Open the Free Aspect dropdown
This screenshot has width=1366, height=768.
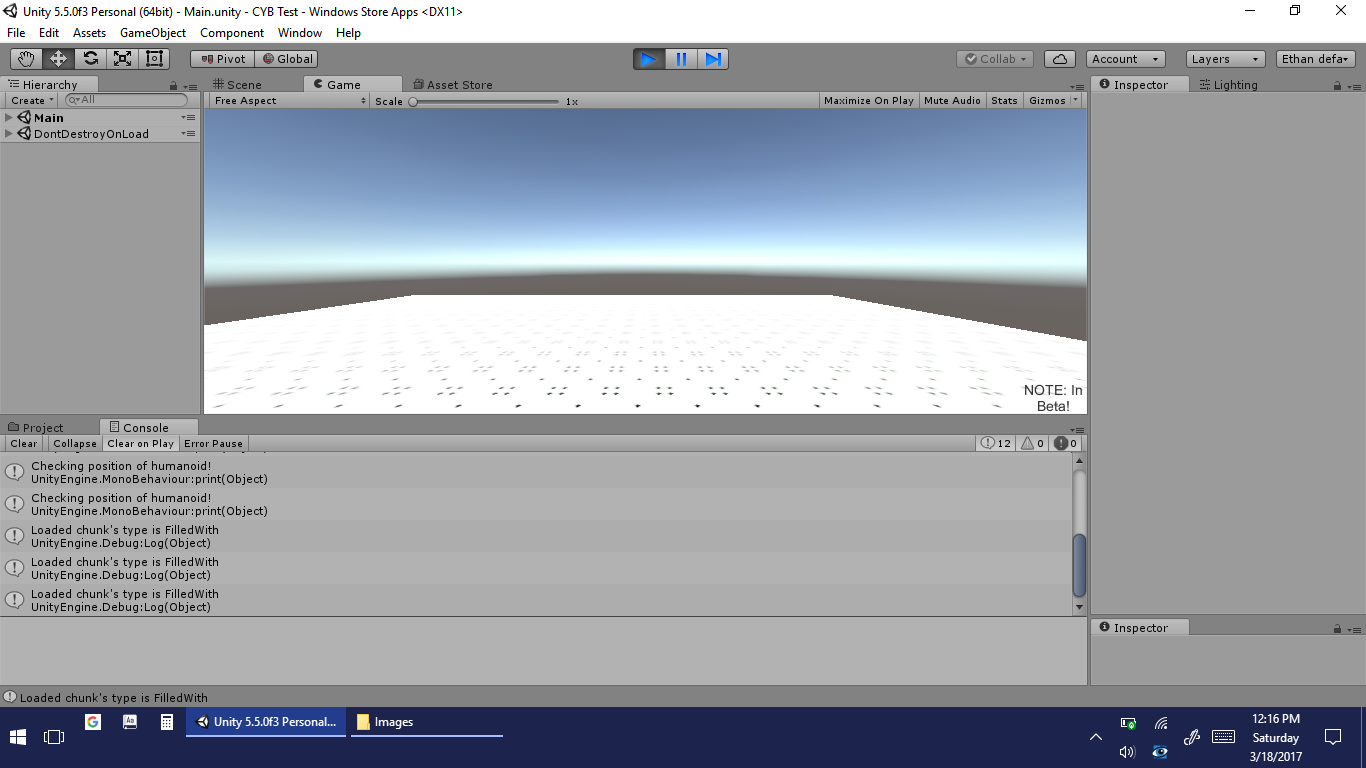290,101
